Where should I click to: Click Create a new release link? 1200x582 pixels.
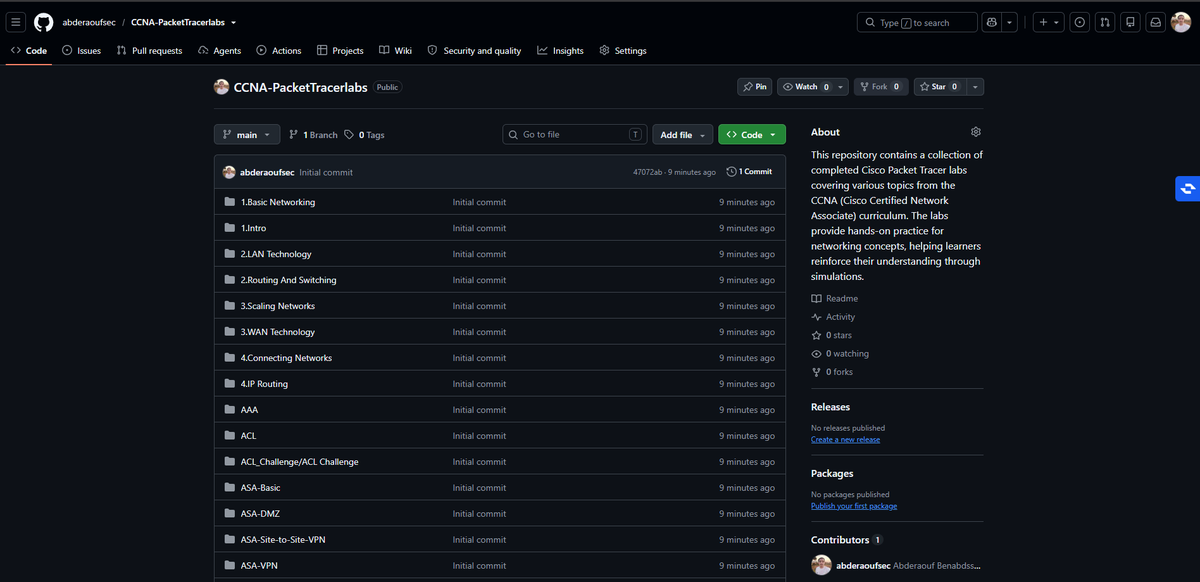[846, 439]
